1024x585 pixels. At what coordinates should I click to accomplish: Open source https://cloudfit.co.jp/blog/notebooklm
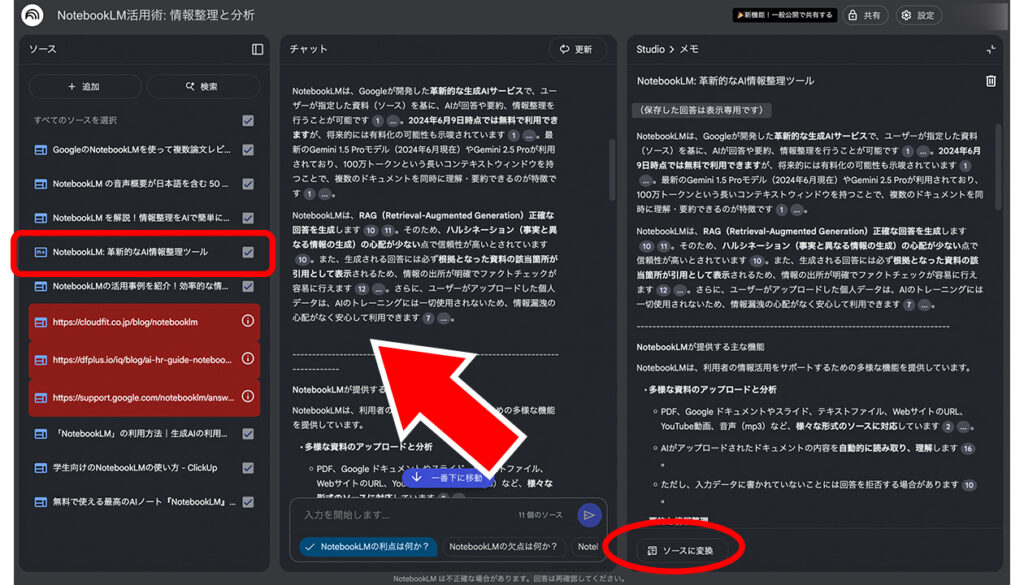[125, 322]
